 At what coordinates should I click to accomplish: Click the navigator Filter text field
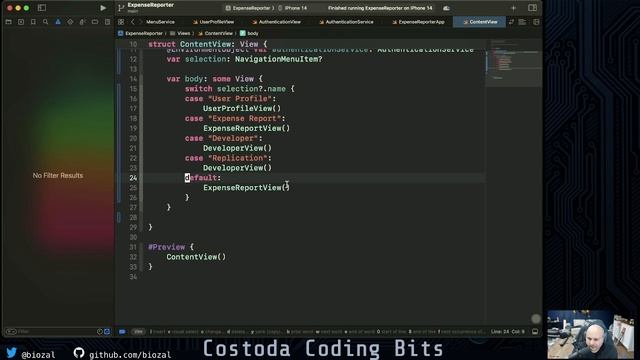pos(51,331)
